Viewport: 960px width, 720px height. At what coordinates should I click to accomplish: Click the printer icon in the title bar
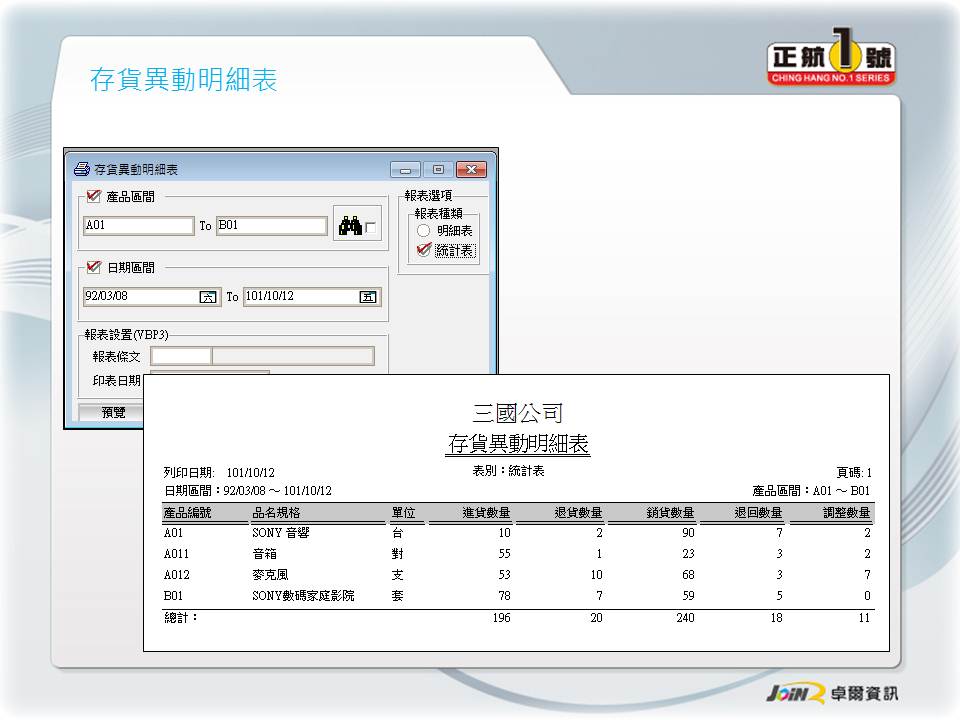click(x=82, y=169)
